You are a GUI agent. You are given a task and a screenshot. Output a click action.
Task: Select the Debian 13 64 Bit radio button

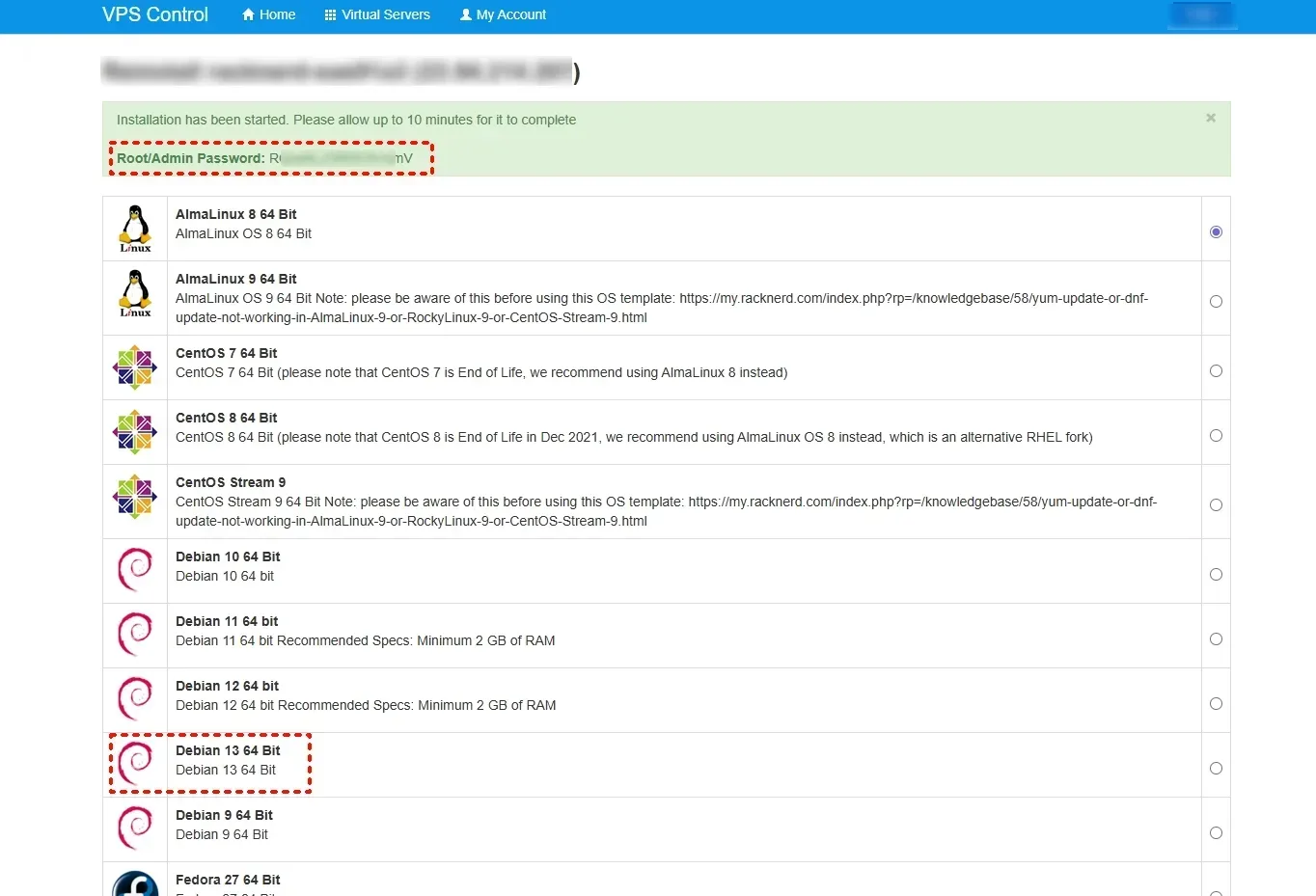click(1216, 769)
